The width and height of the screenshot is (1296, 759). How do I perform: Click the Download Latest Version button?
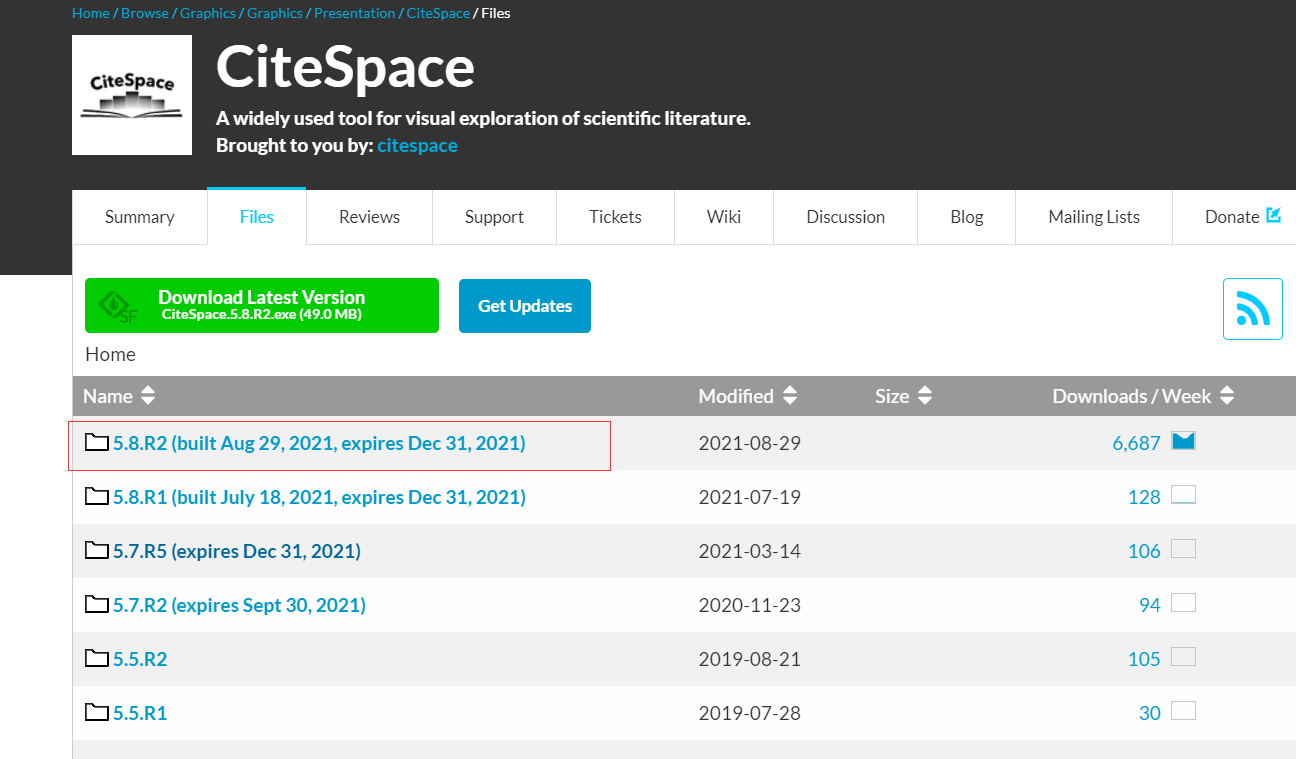tap(262, 305)
